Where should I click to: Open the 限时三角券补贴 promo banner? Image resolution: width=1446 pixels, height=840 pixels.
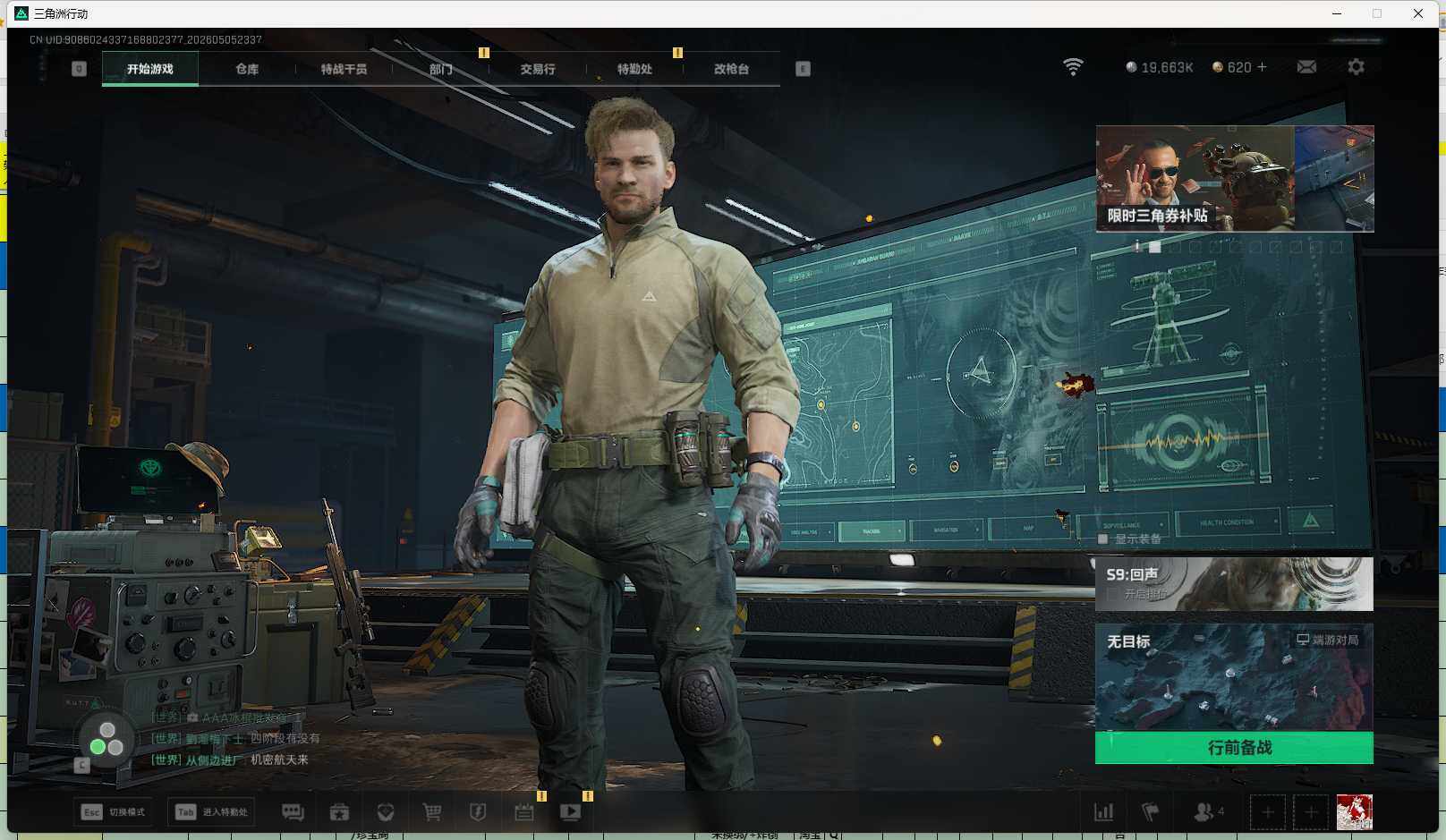click(x=1235, y=179)
